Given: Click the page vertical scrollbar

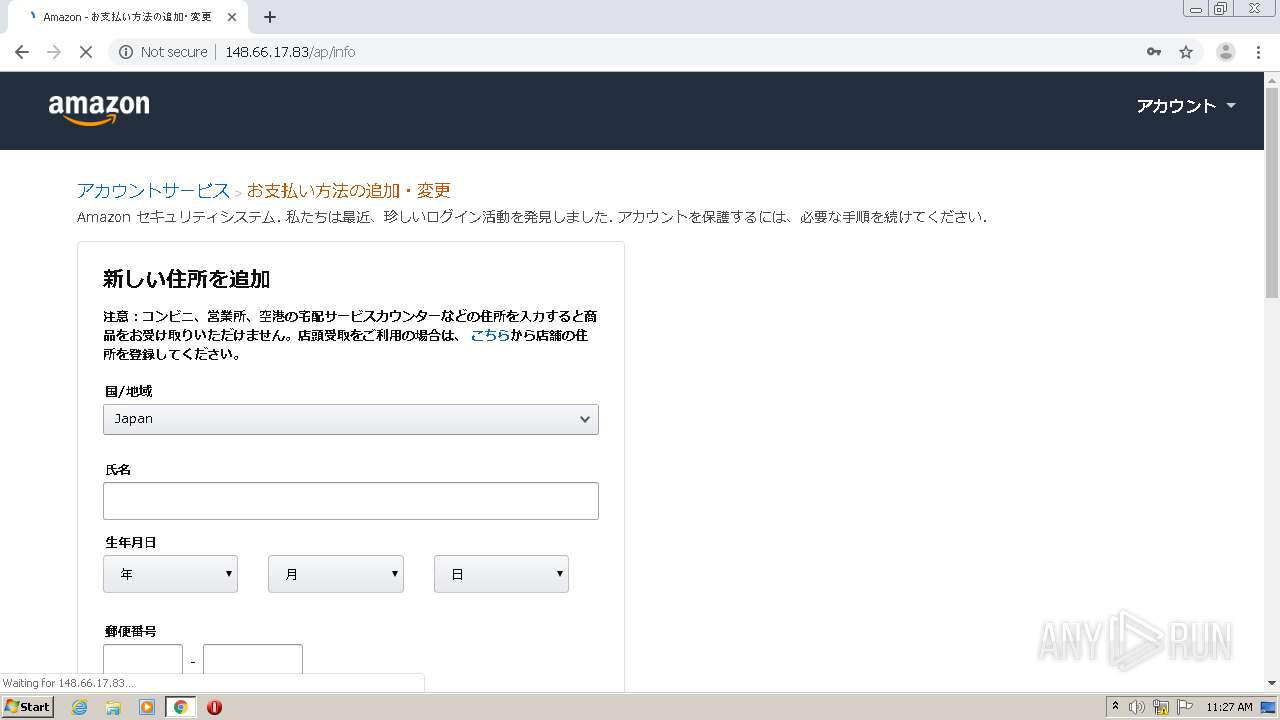Looking at the screenshot, I should [x=1272, y=192].
